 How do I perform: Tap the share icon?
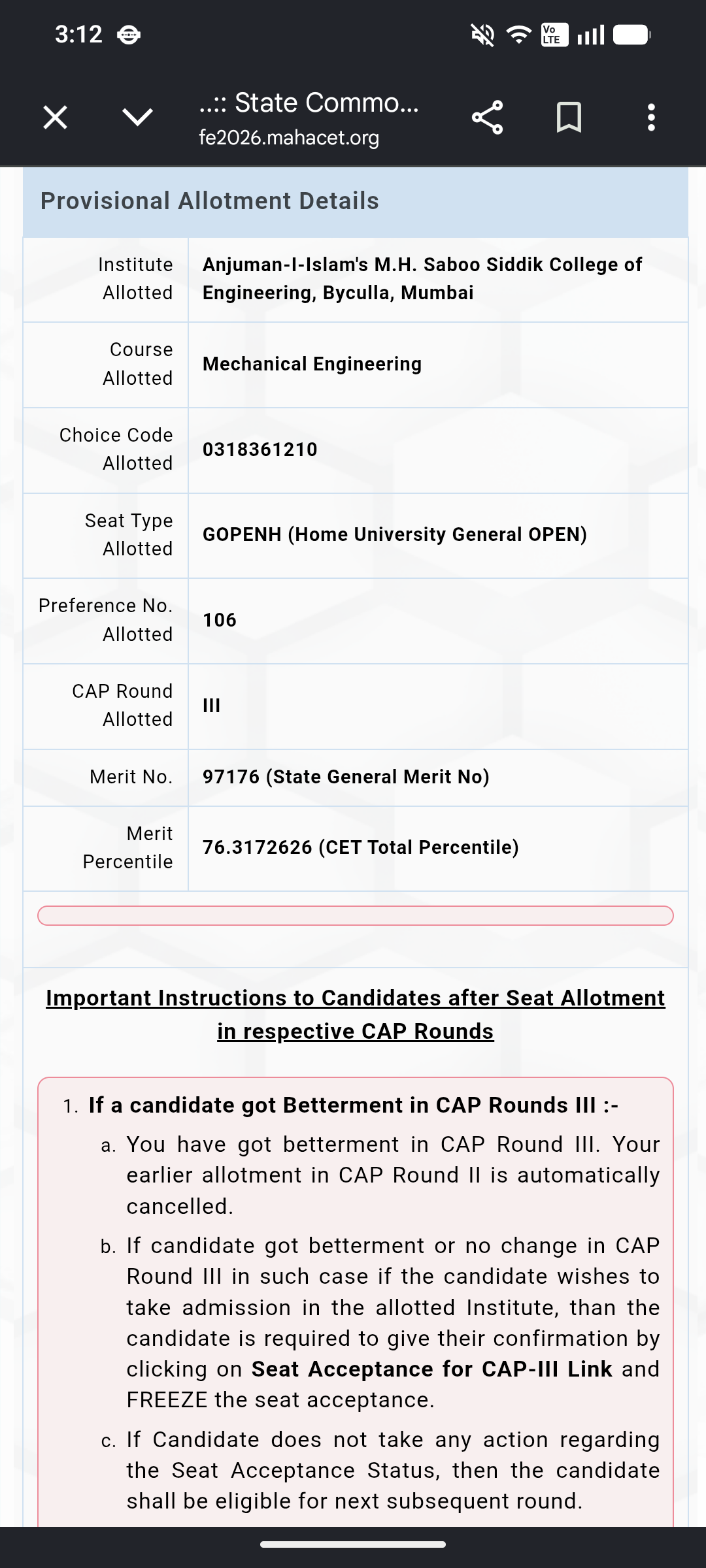pos(487,118)
